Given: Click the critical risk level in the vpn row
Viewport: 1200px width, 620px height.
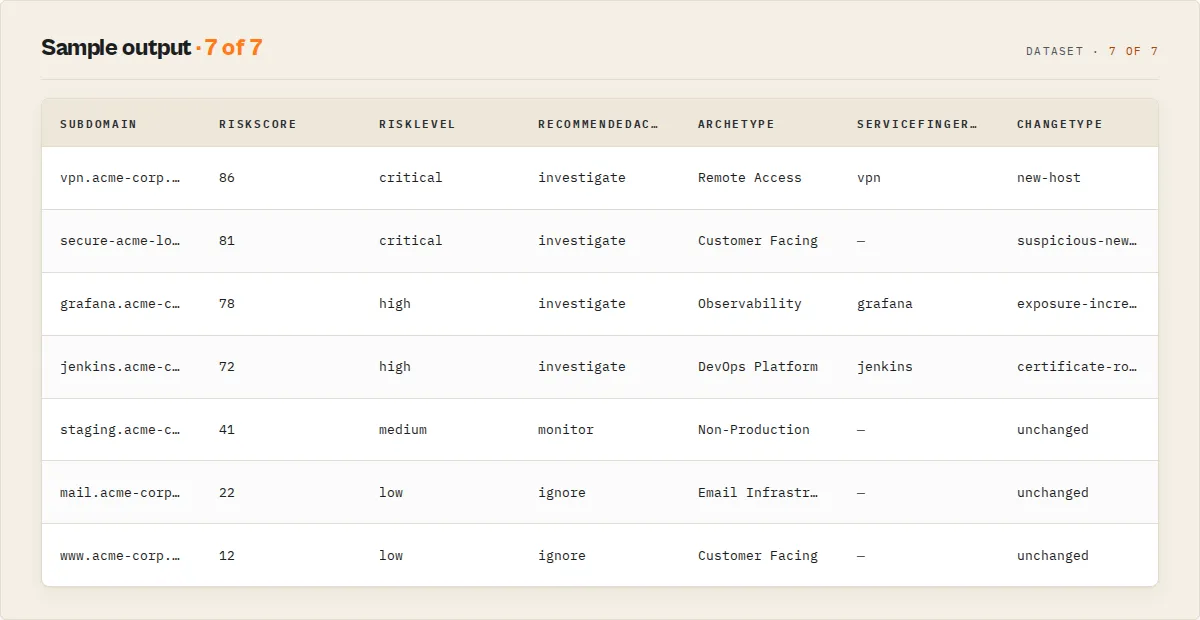Looking at the screenshot, I should (410, 178).
